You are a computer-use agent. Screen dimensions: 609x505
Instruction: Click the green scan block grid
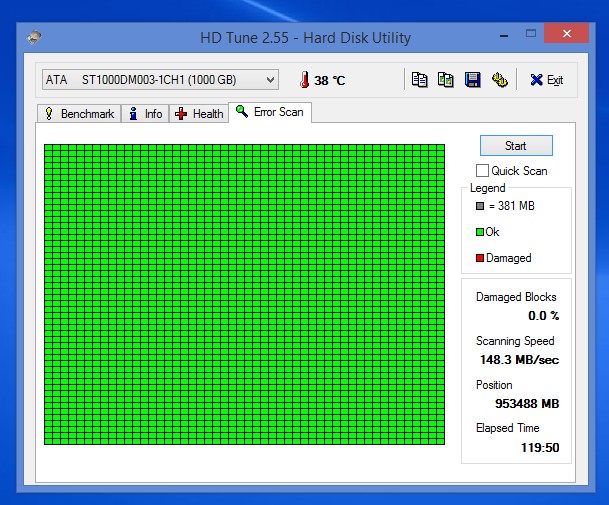pos(244,294)
